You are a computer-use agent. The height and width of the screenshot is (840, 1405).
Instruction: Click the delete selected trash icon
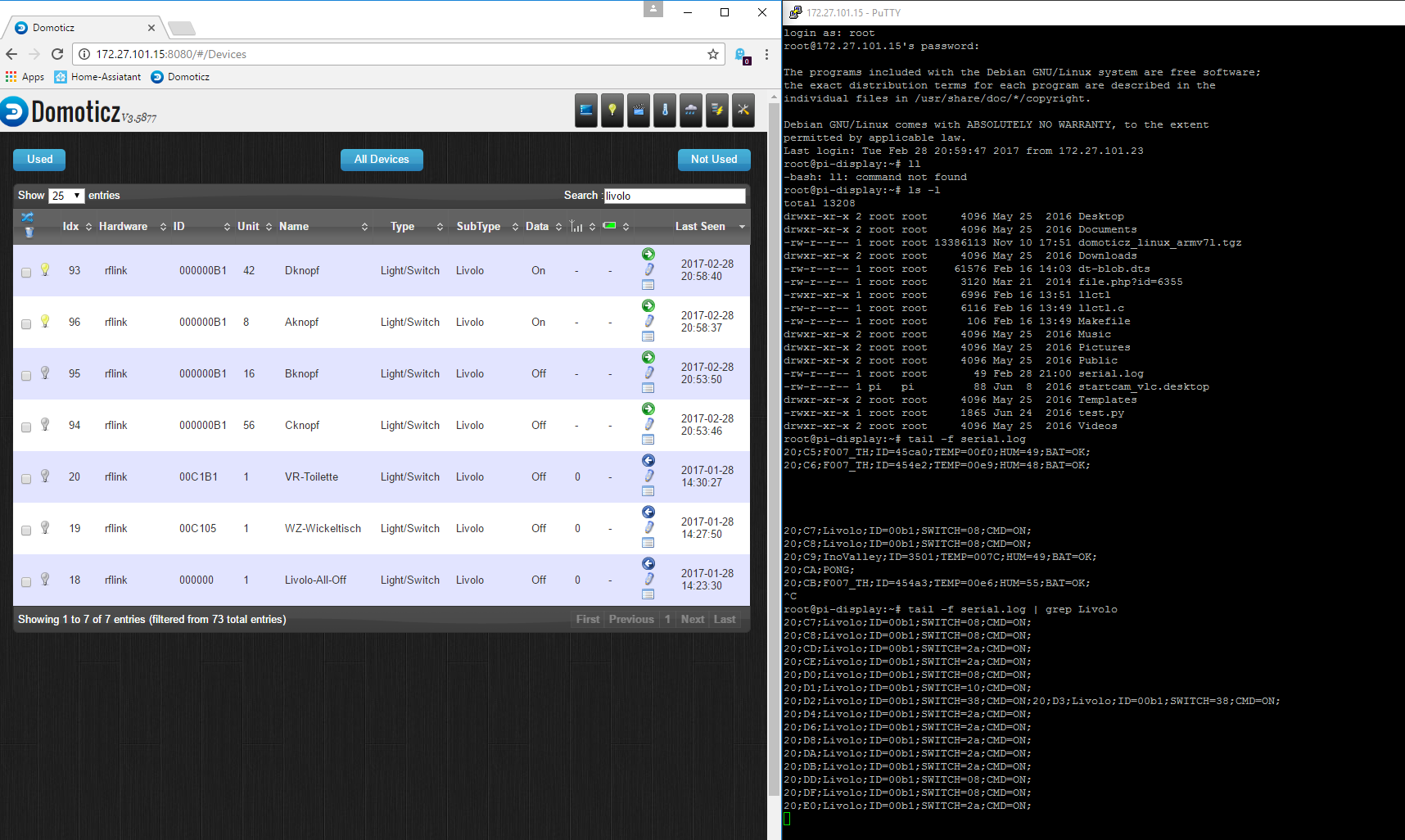point(29,233)
